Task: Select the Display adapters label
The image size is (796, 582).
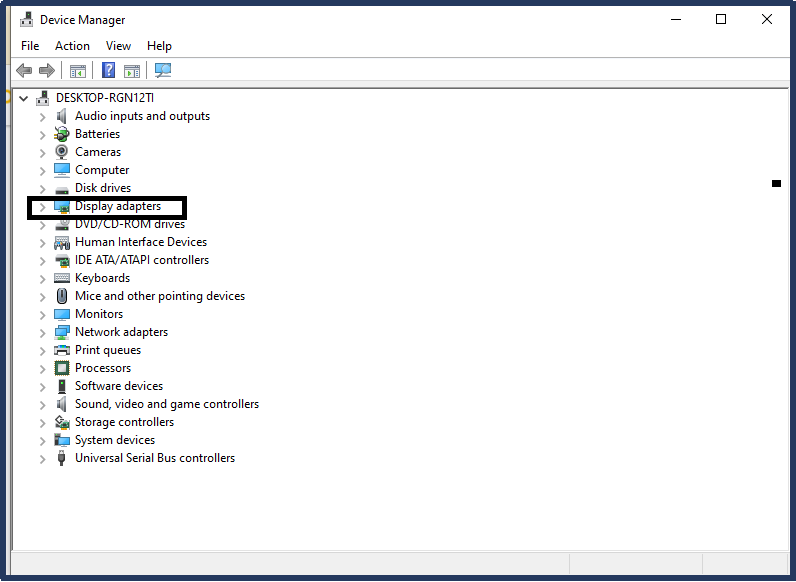Action: tap(118, 206)
